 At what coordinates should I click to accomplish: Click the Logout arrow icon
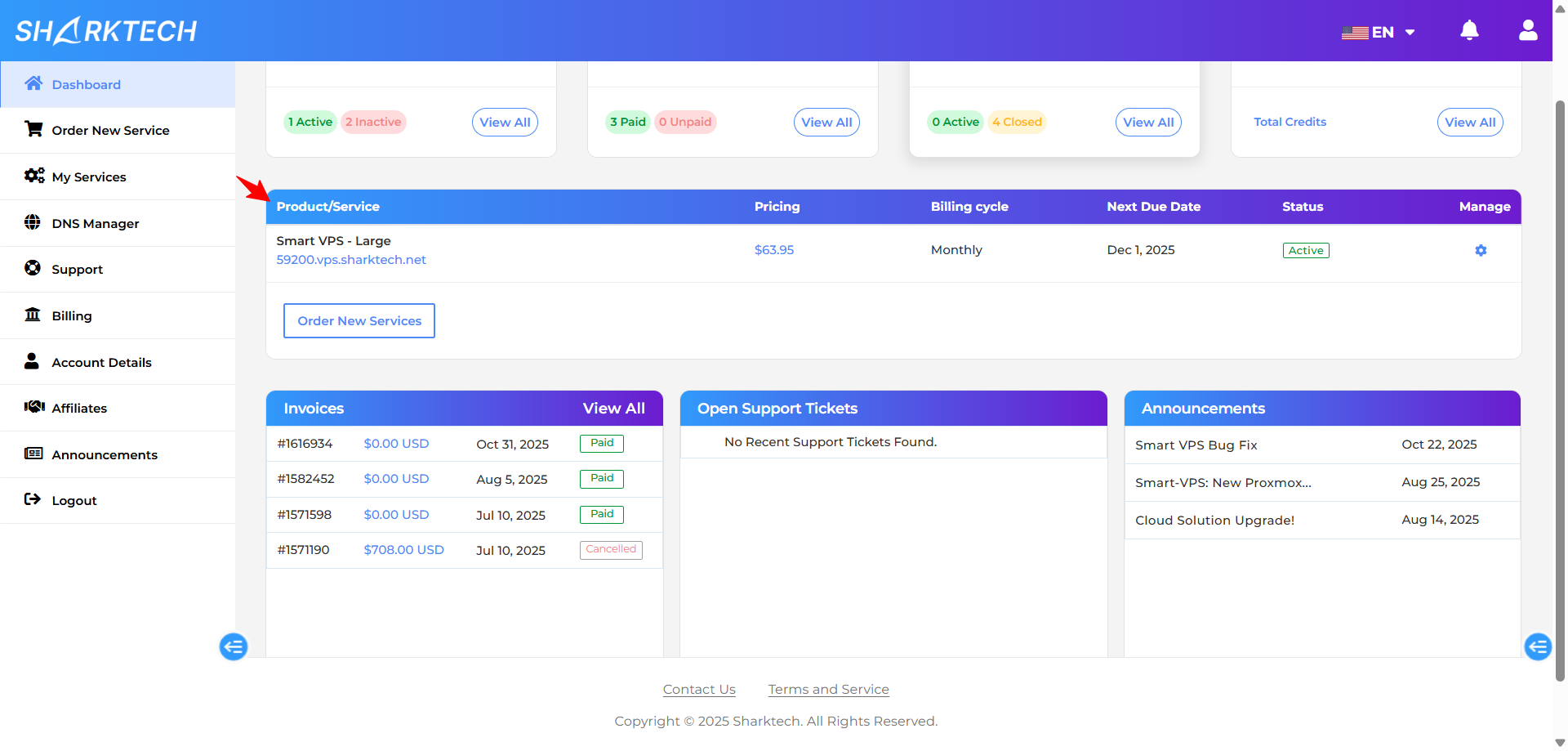[x=33, y=499]
